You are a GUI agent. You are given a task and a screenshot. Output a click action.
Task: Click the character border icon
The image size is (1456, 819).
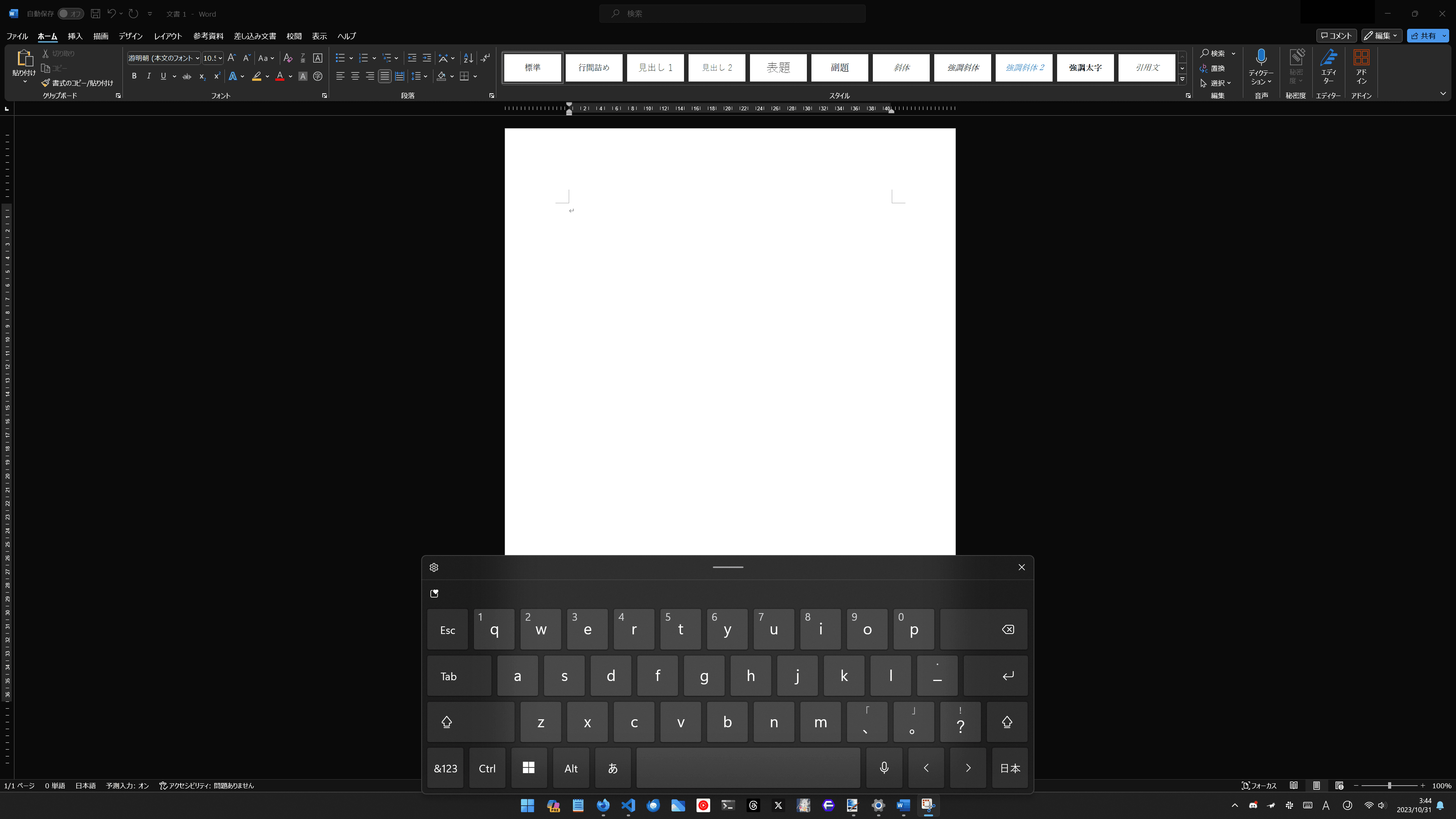click(318, 58)
